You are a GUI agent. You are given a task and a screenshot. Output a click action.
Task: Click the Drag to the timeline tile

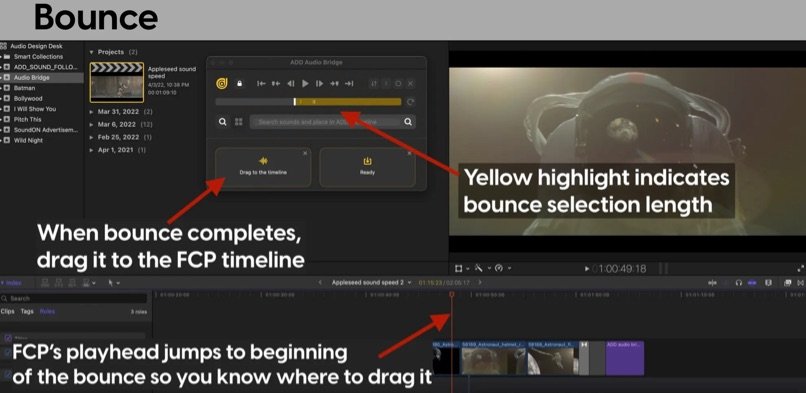click(x=263, y=167)
